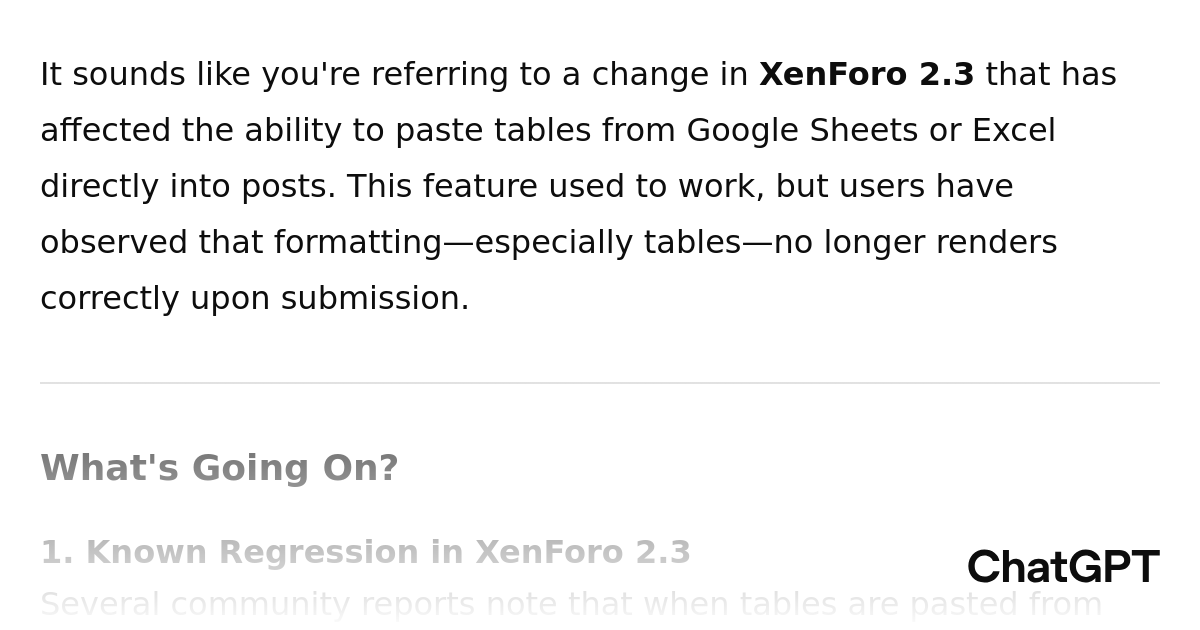Click the words correctly upon submission
Image resolution: width=1200 pixels, height=630 pixels.
pos(255,299)
